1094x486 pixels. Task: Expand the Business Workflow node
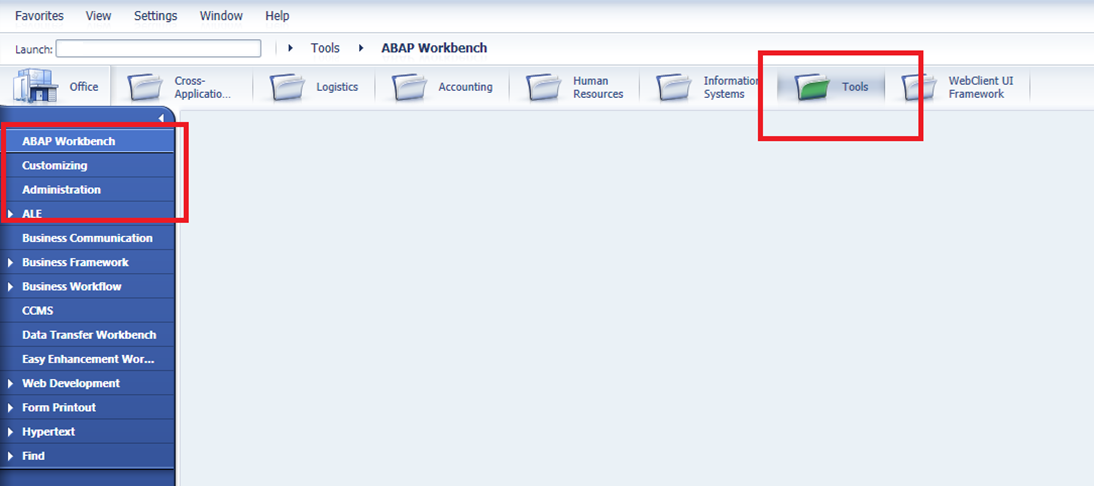click(x=10, y=287)
